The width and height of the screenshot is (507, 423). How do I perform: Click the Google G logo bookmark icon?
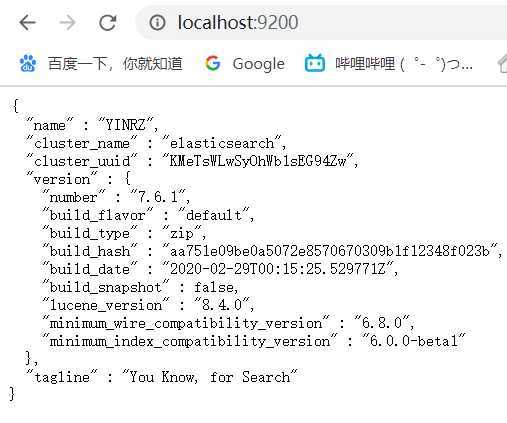coord(213,63)
